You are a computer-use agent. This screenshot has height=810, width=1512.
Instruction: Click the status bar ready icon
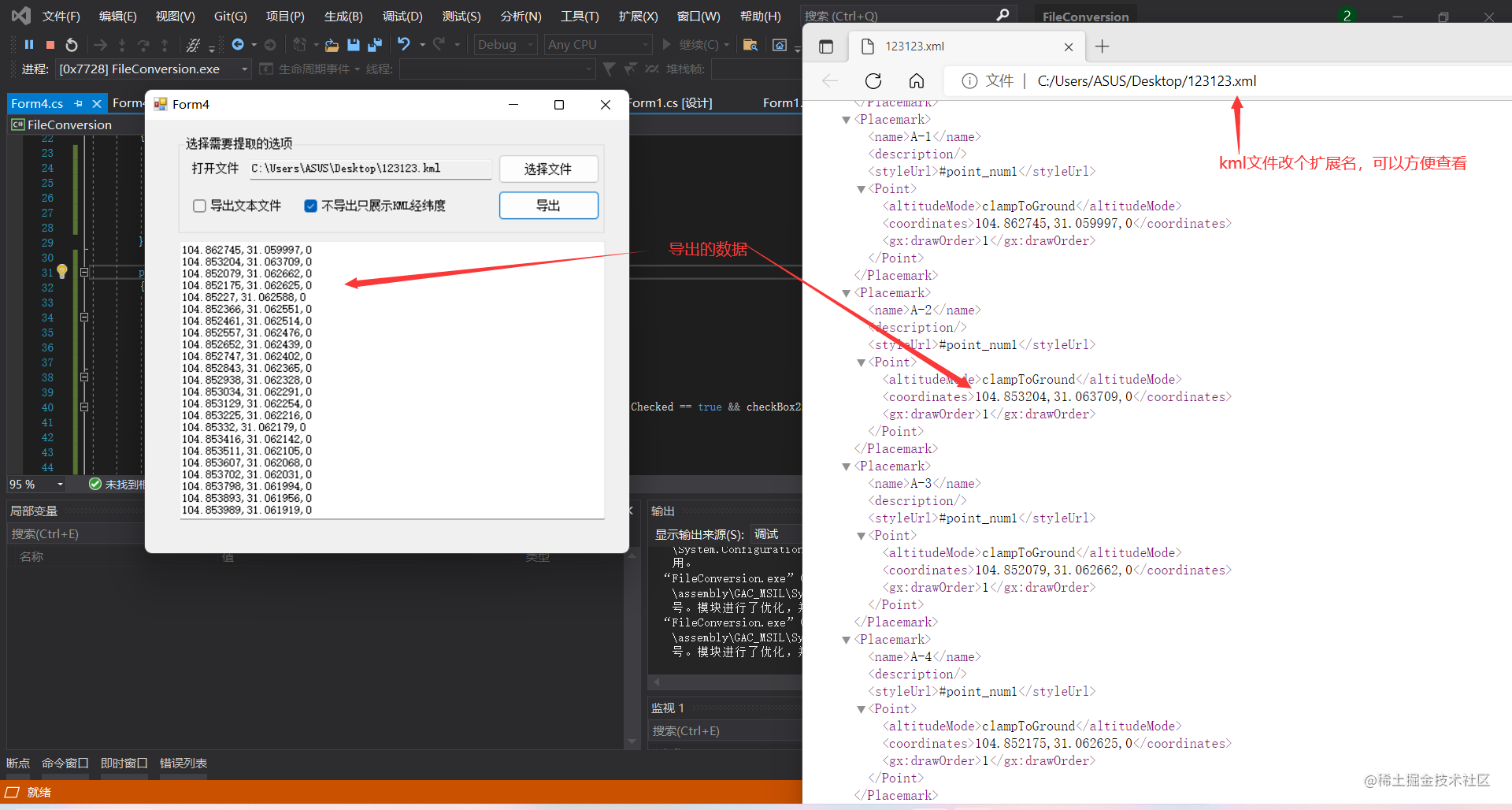(x=13, y=792)
